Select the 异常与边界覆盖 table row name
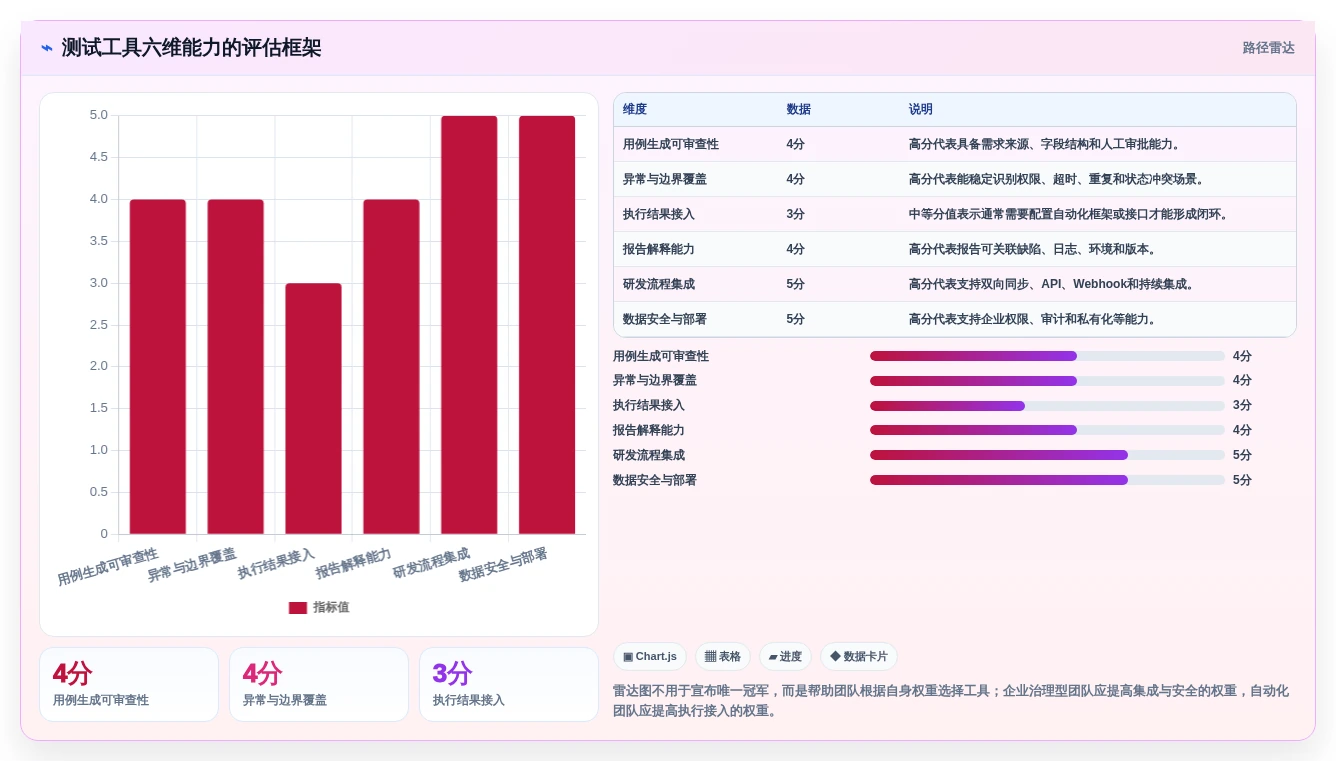 click(665, 179)
